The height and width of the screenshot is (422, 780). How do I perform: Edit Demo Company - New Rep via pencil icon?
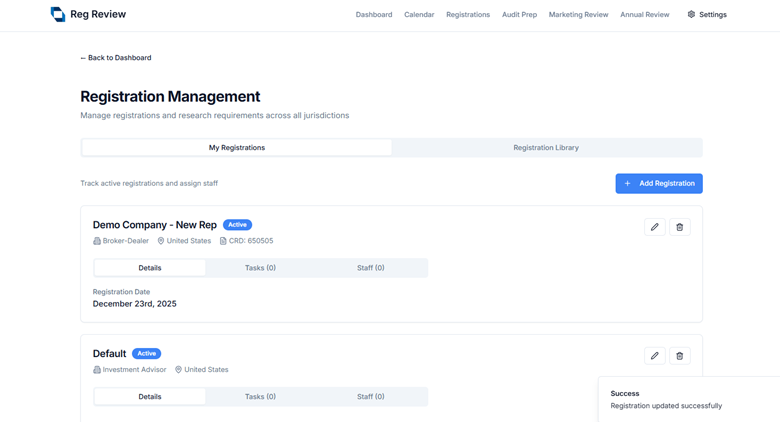coord(655,227)
